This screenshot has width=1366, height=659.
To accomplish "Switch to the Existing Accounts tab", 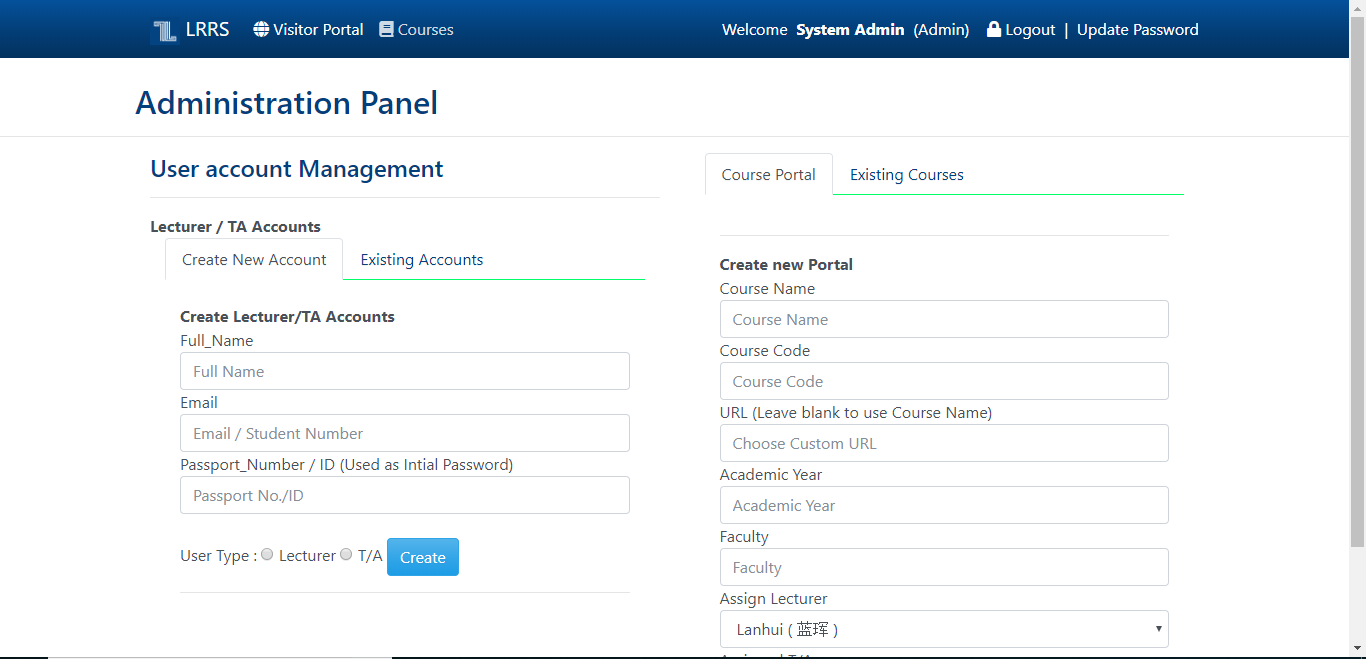I will click(421, 260).
